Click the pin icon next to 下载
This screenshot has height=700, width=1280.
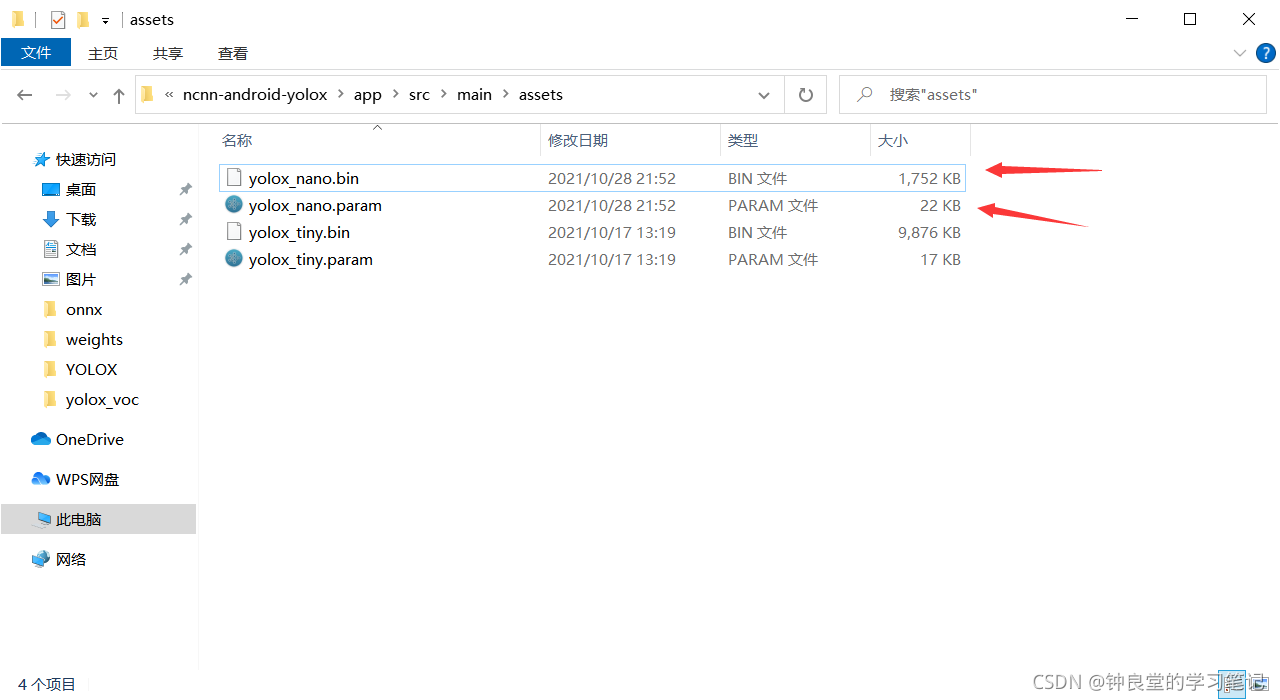point(185,219)
